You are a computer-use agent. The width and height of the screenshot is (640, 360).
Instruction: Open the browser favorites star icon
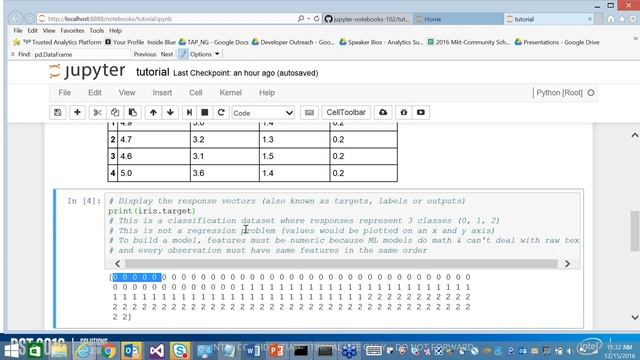tap(622, 19)
